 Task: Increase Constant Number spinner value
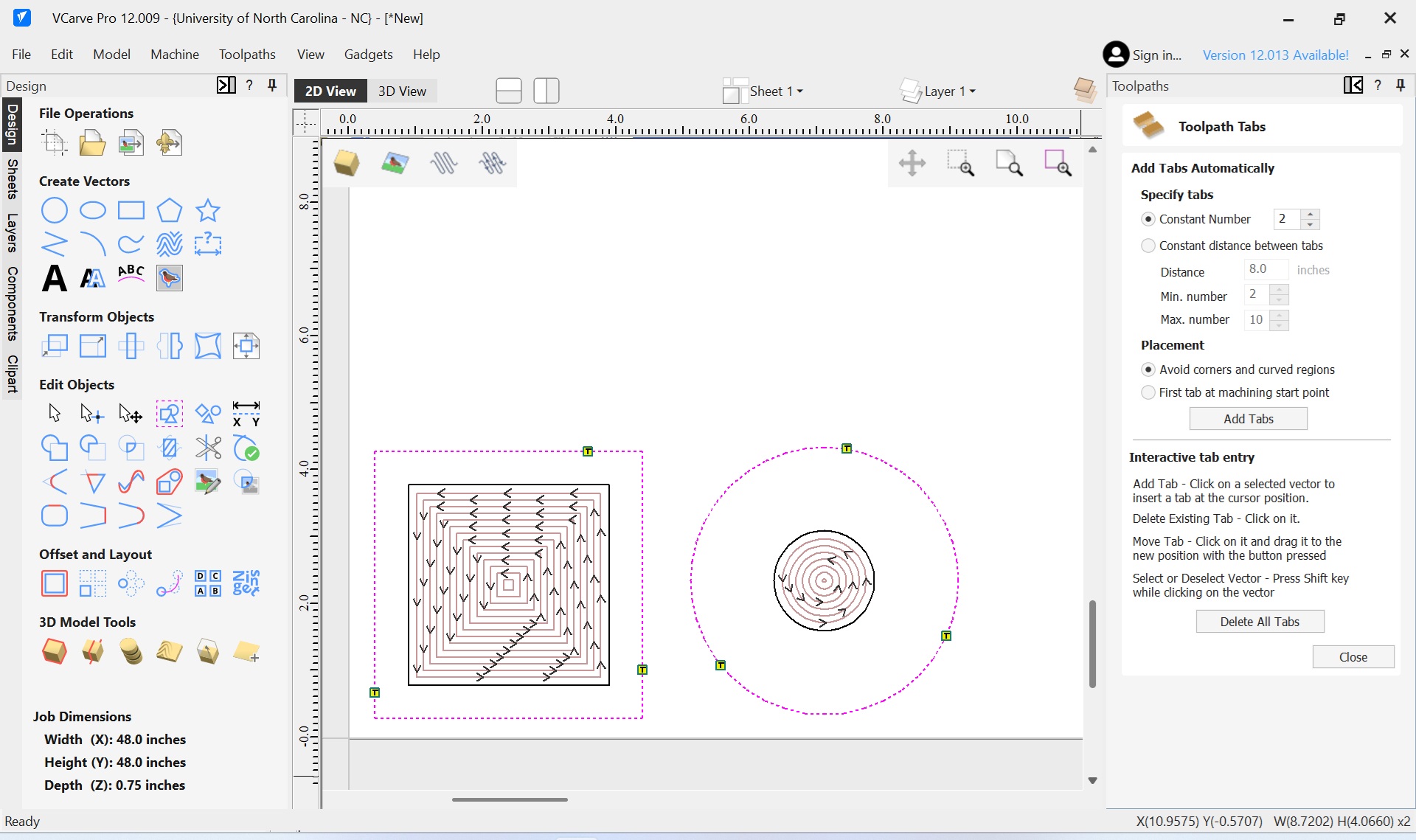pos(1311,214)
